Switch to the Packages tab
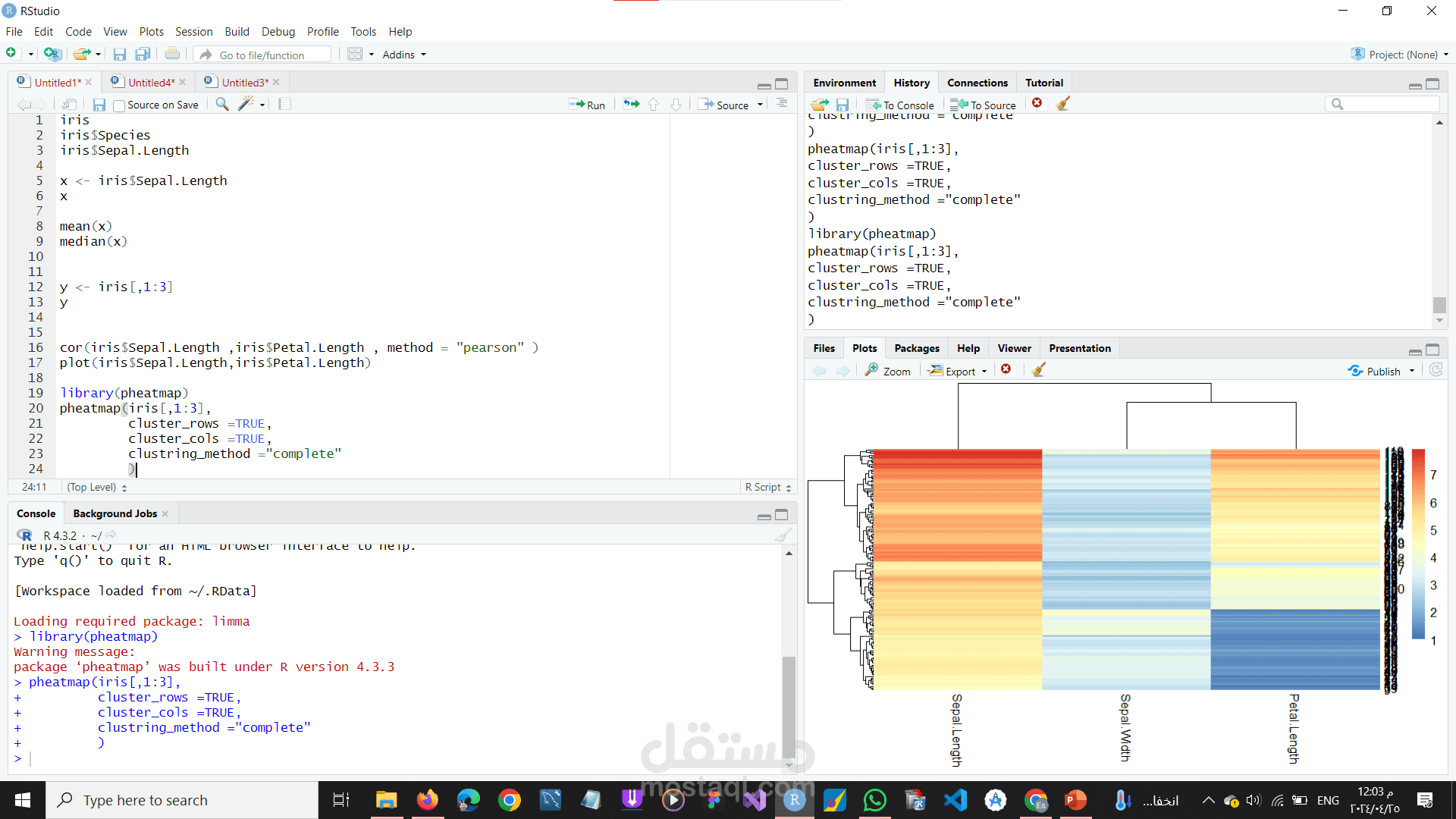 coord(916,348)
